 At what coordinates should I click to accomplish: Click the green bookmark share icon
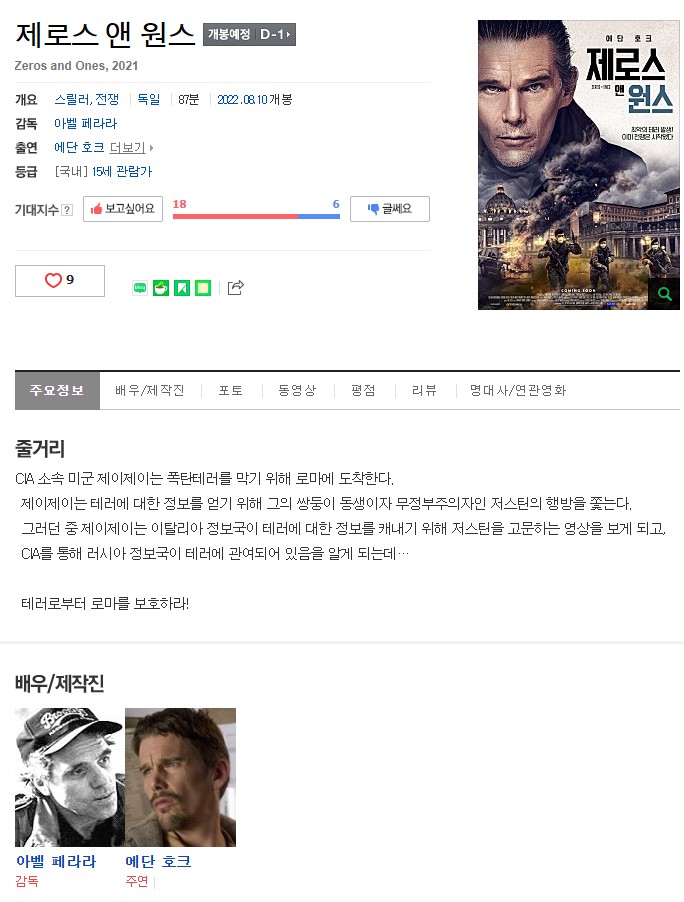(x=182, y=288)
